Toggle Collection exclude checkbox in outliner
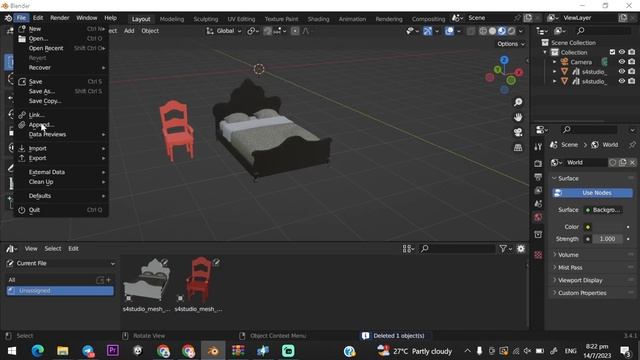The width and height of the screenshot is (640, 360). pyautogui.click(x=612, y=52)
